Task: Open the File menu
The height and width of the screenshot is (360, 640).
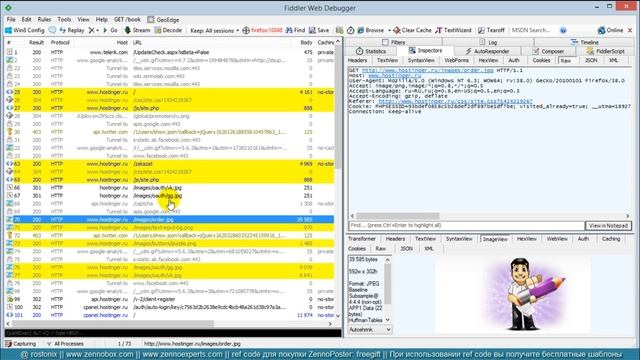Action: point(11,20)
